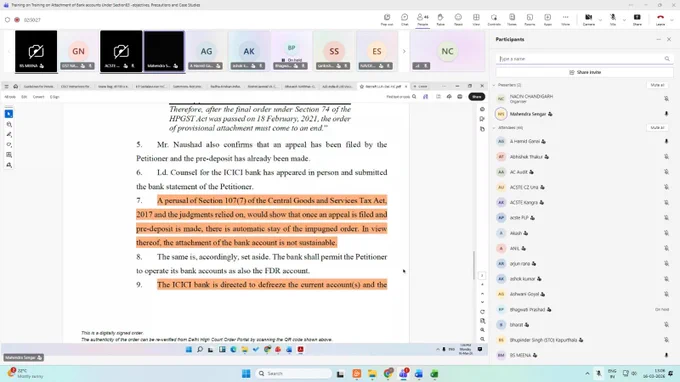Select the SS participant tile

pyautogui.click(x=334, y=51)
